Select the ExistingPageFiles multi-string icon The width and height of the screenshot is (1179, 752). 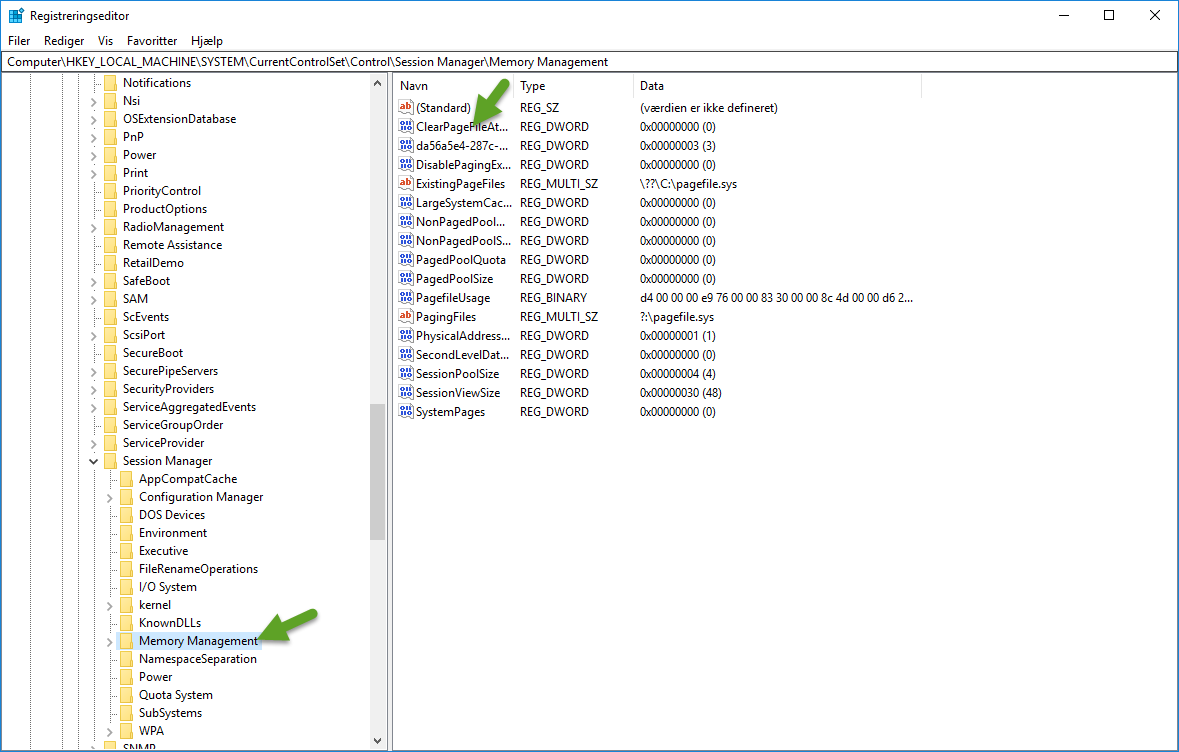pyautogui.click(x=406, y=183)
